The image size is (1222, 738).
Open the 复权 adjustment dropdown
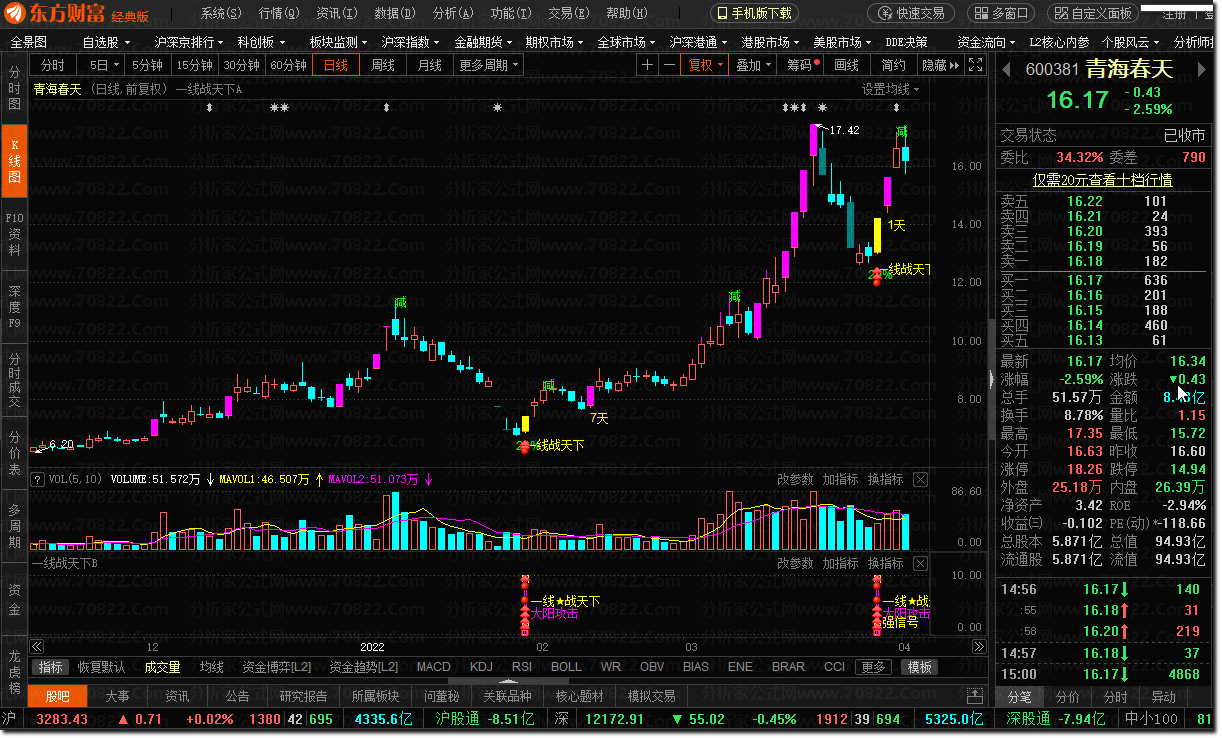(x=705, y=65)
